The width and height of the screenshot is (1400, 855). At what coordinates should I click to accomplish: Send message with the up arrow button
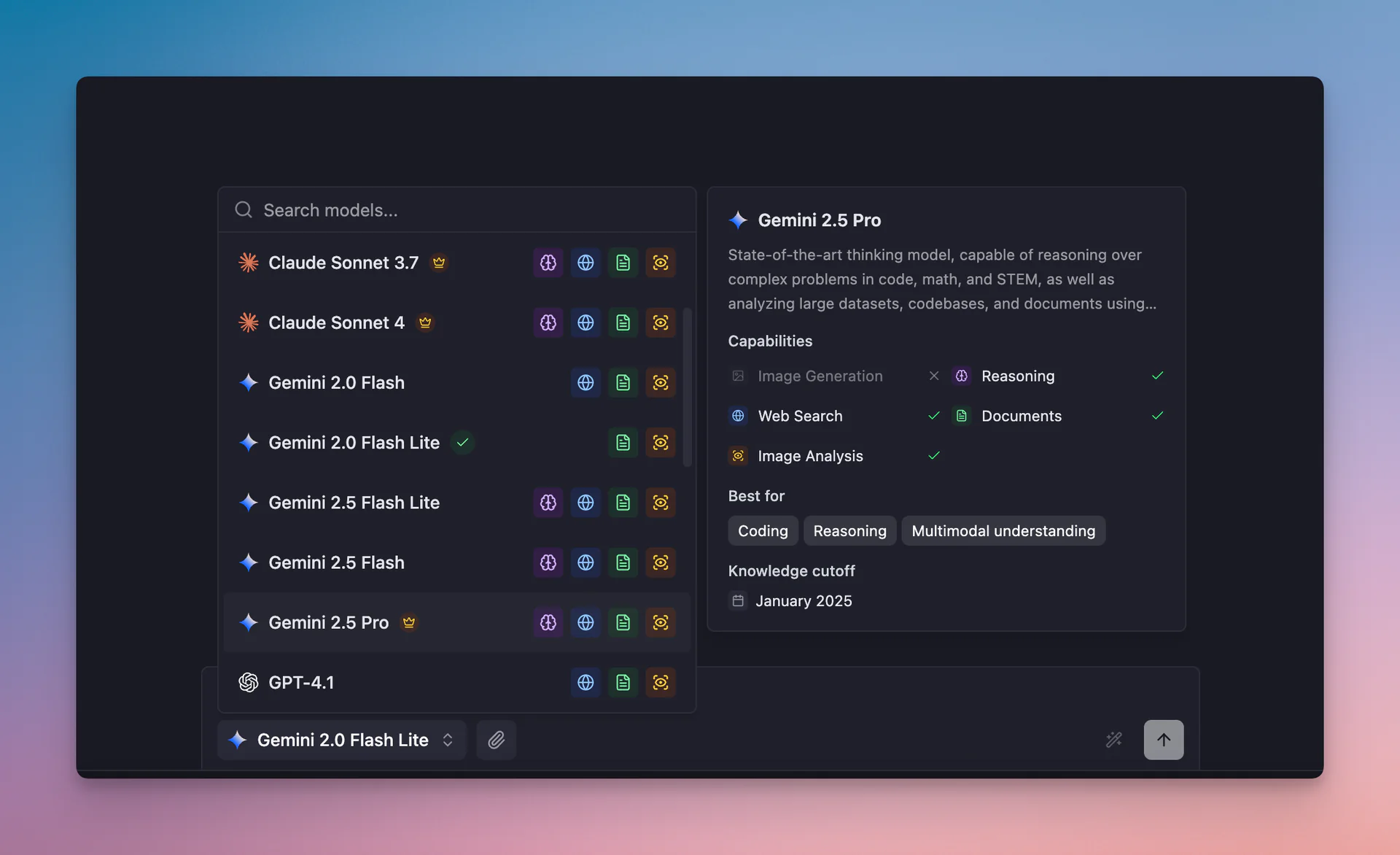point(1164,740)
